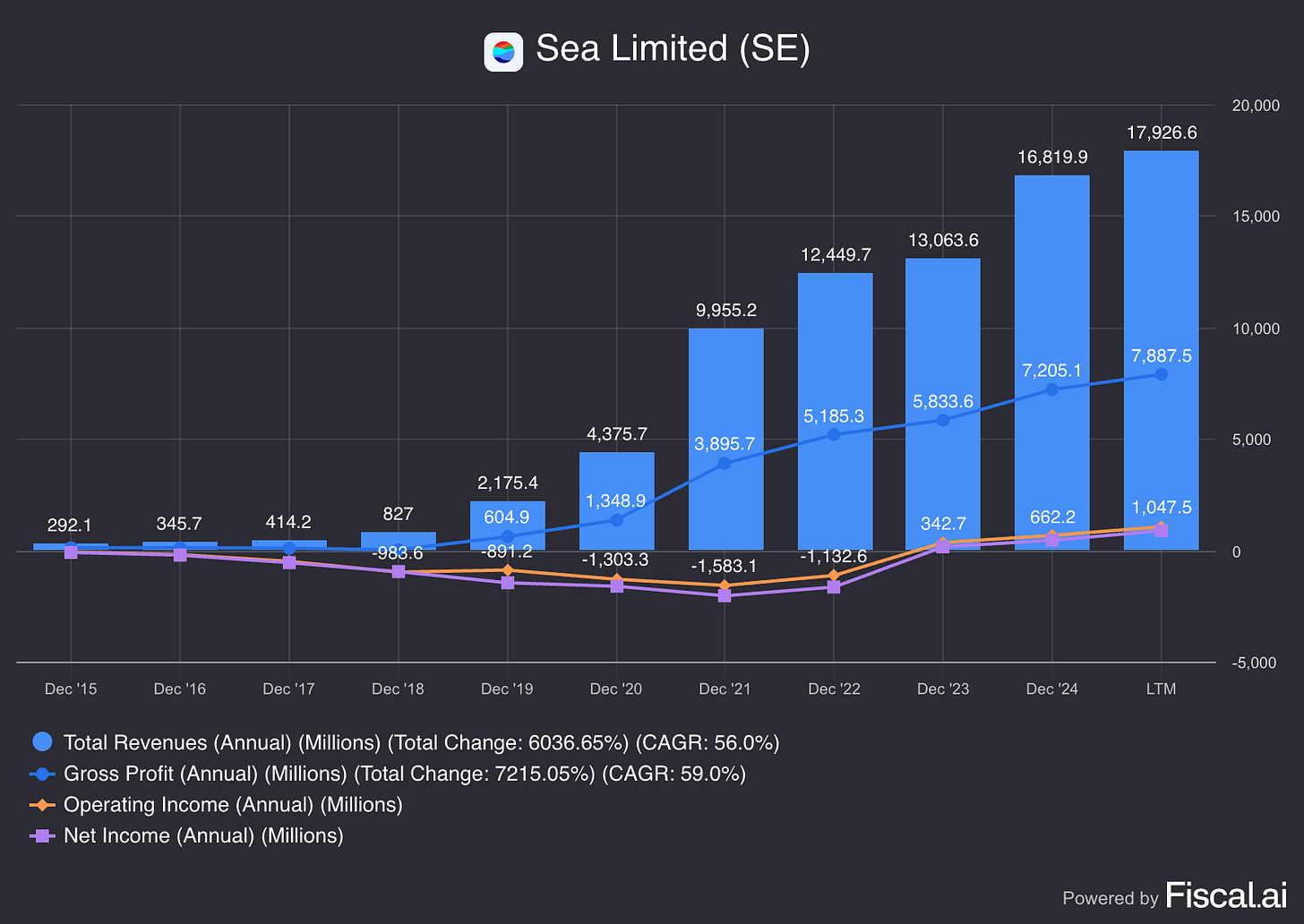The width and height of the screenshot is (1304, 924).
Task: Click the 414.2 revenue label
Action: 288,522
